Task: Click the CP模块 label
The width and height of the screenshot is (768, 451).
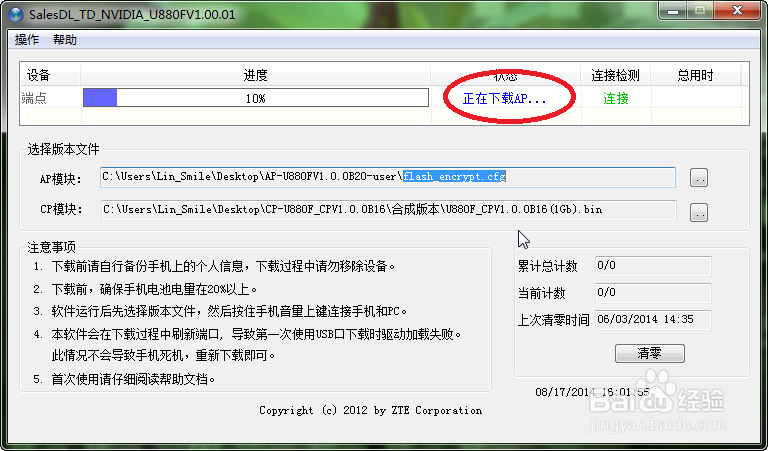Action: click(x=61, y=210)
